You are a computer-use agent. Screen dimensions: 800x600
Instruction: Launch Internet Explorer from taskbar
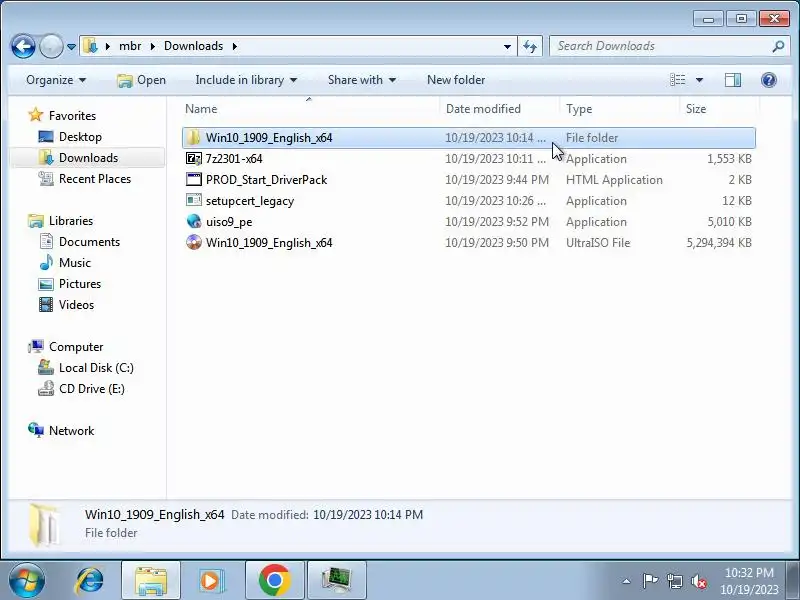tap(89, 580)
